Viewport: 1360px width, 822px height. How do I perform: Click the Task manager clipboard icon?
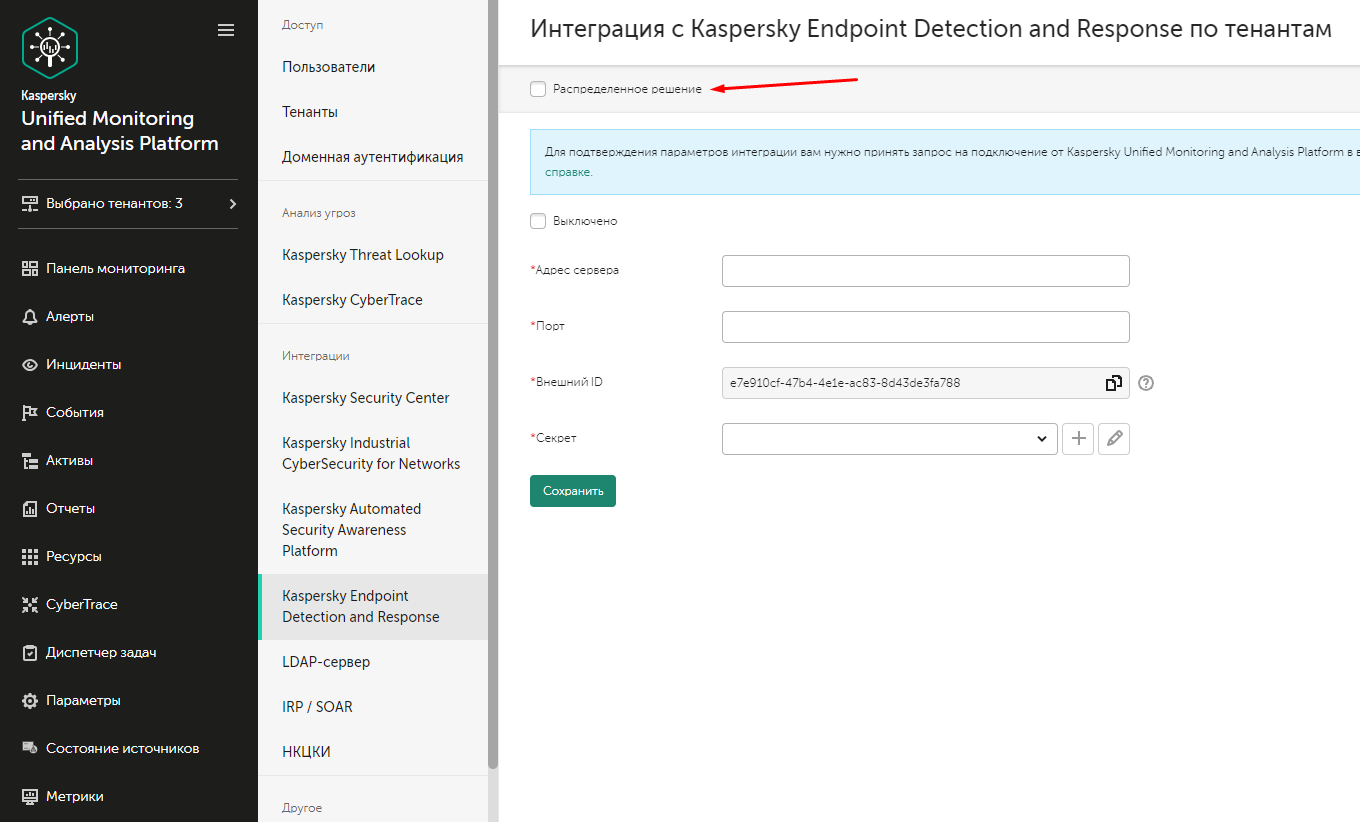click(30, 652)
